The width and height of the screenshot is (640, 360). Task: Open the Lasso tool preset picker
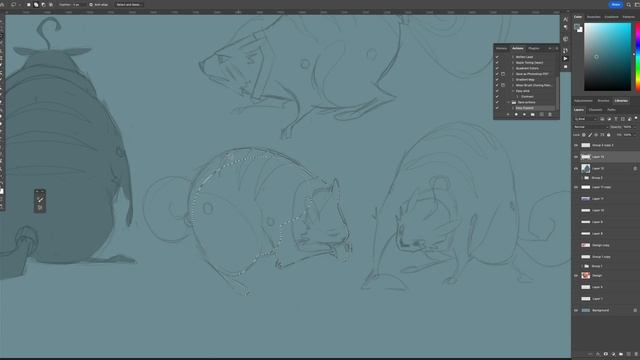(x=15, y=4)
